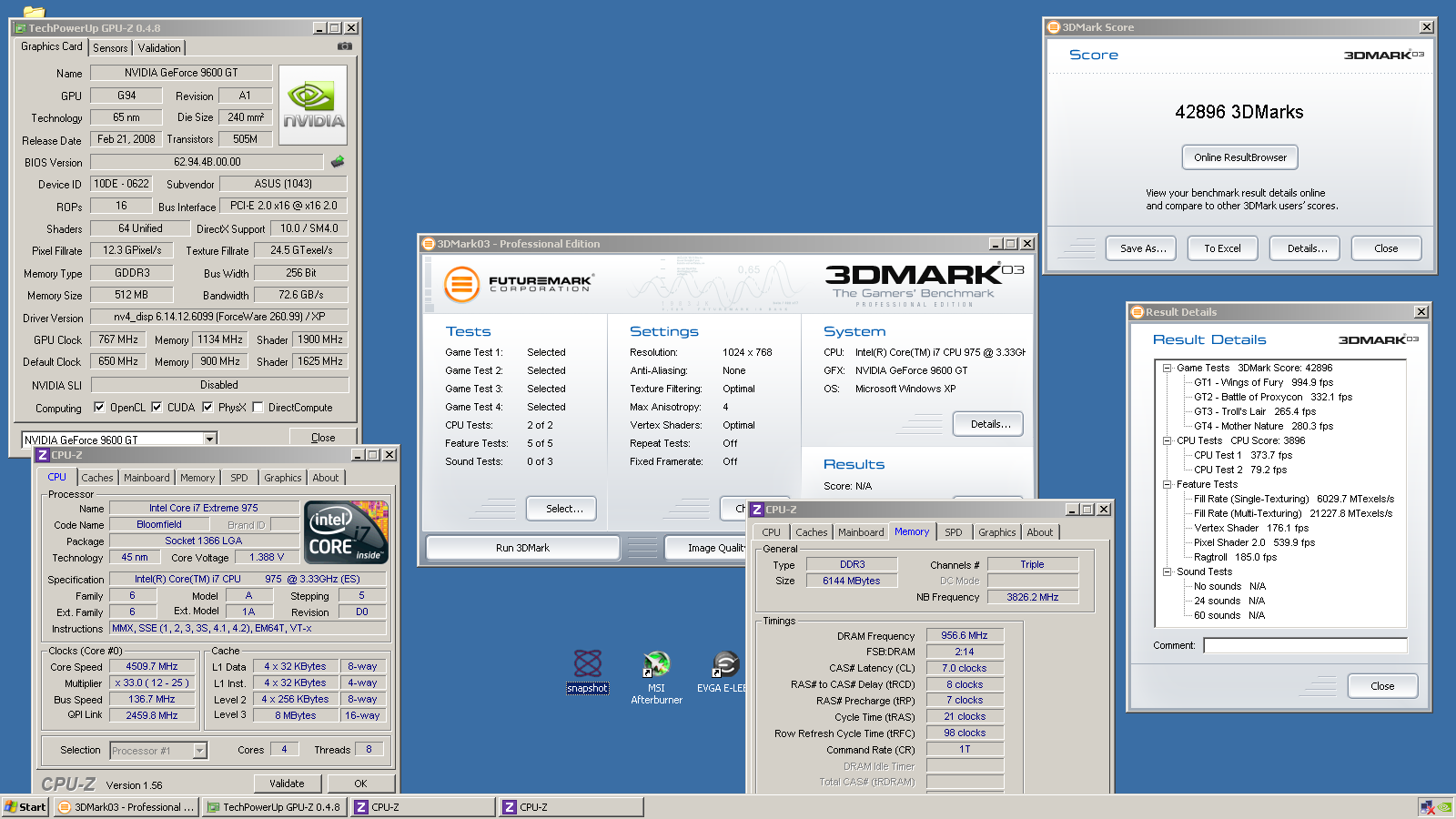Image resolution: width=1456 pixels, height=819 pixels.
Task: Click the GPU-Z screenshot camera icon
Action: click(345, 45)
